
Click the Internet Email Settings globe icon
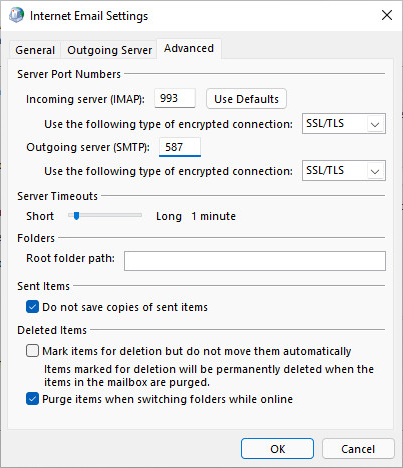pyautogui.click(x=16, y=15)
